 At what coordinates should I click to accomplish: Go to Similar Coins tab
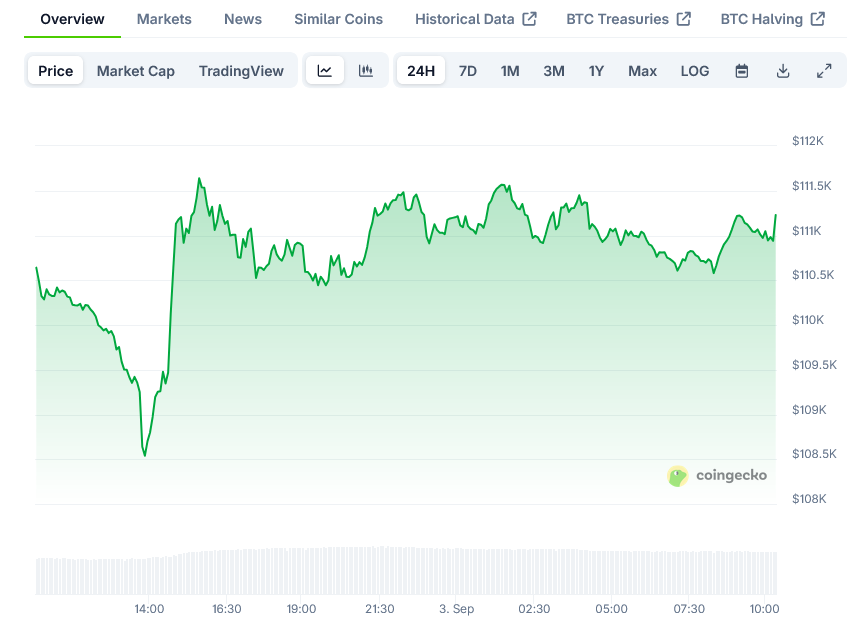click(339, 19)
